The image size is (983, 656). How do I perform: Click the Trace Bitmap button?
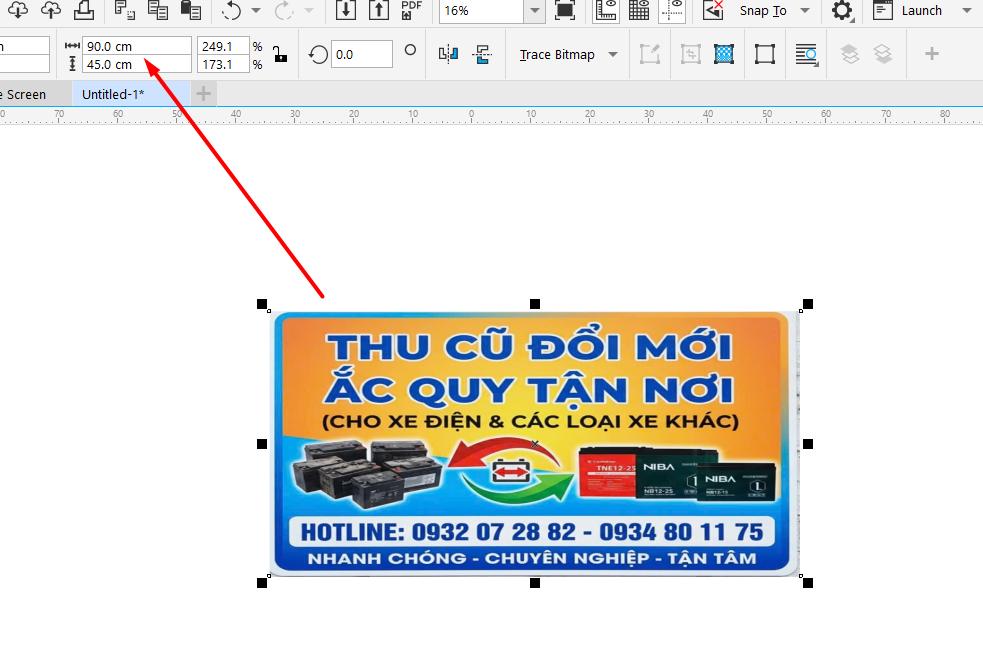(x=557, y=55)
